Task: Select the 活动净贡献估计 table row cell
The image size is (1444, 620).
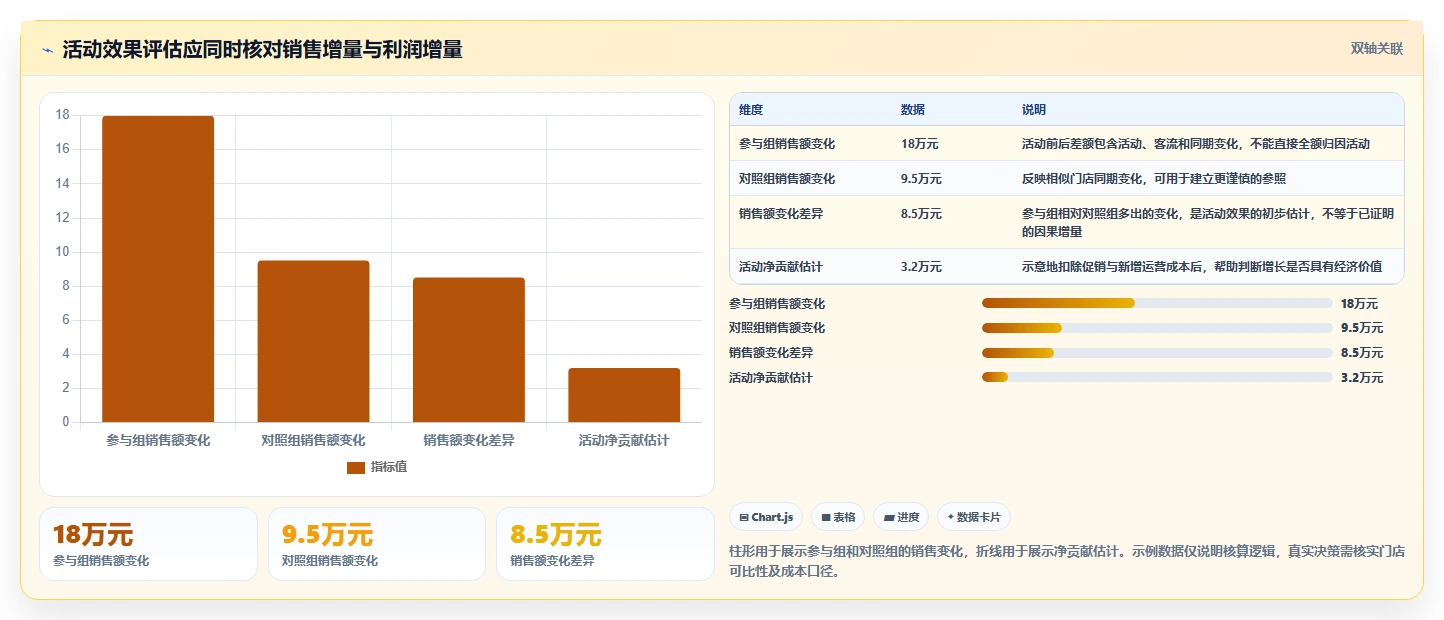Action: pyautogui.click(x=781, y=267)
